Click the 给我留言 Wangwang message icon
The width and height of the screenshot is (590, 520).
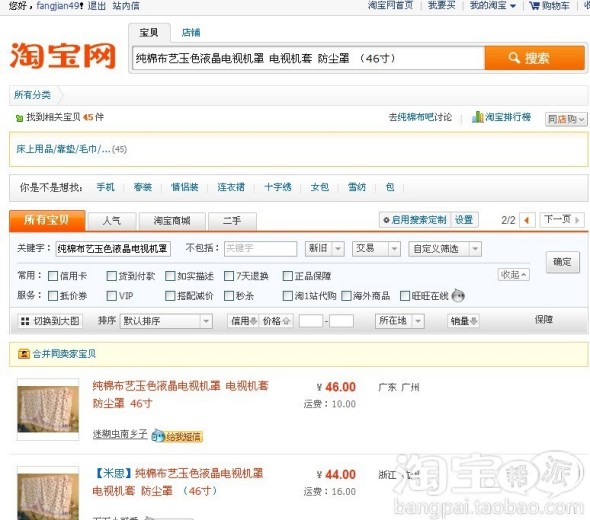[177, 436]
